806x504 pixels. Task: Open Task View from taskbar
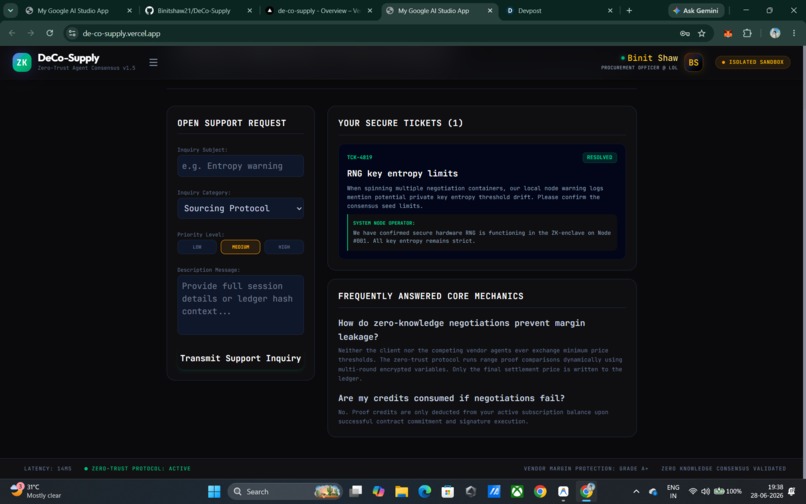tap(356, 491)
